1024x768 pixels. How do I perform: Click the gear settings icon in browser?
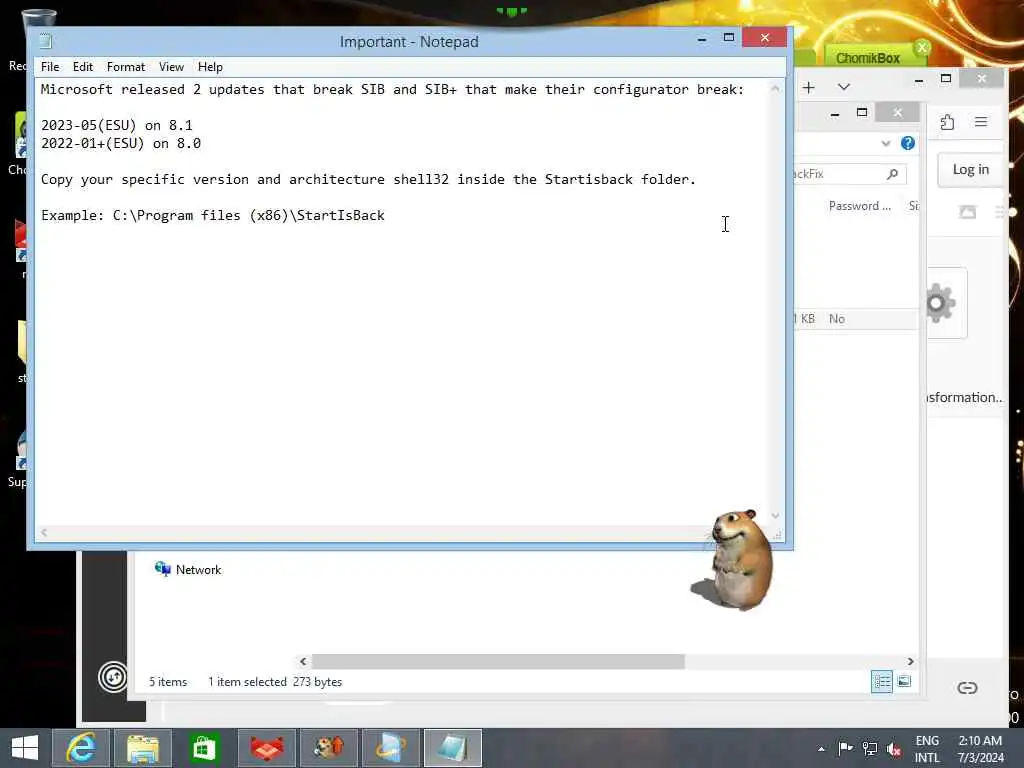(x=942, y=303)
